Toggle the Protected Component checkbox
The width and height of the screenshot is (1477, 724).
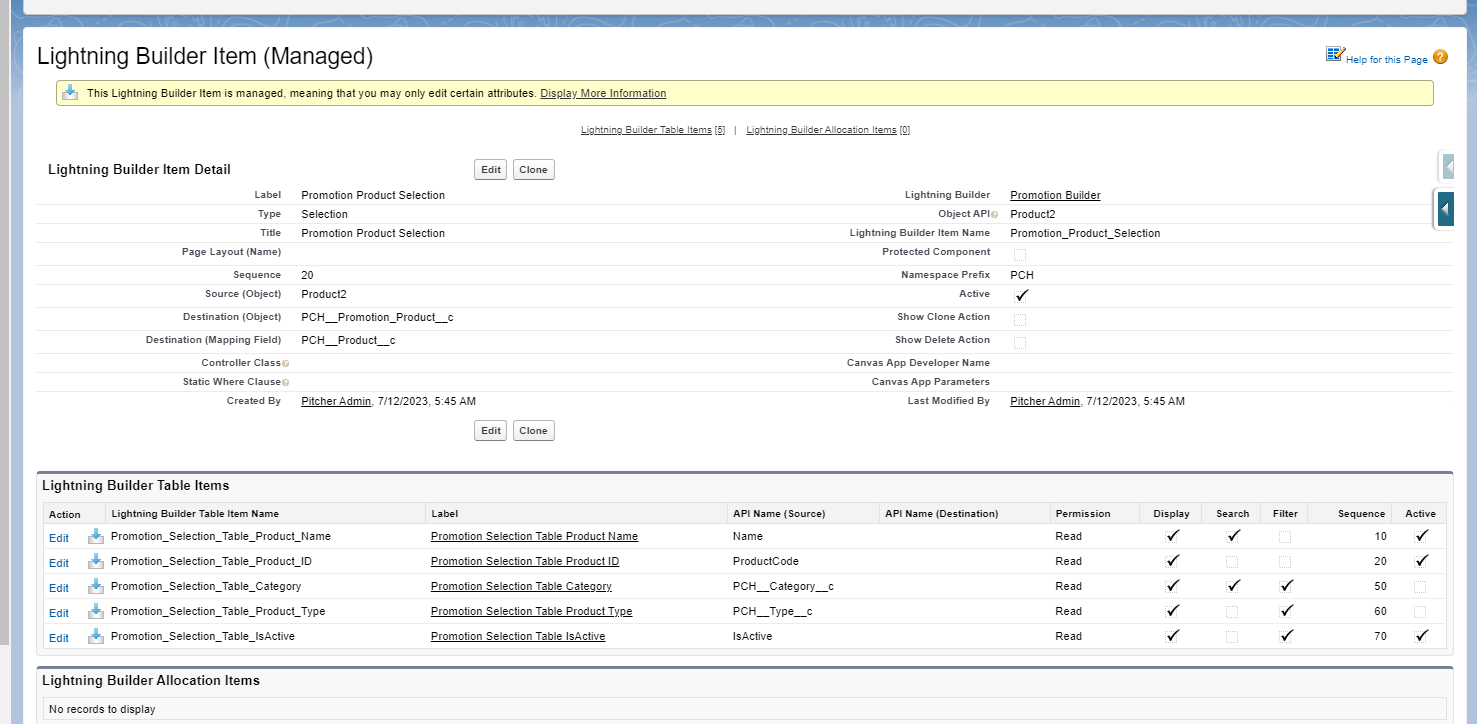(1020, 254)
